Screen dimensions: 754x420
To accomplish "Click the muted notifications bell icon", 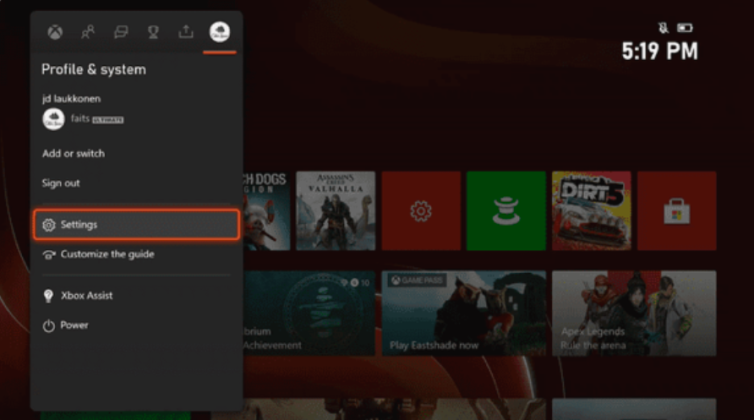I will click(x=664, y=28).
